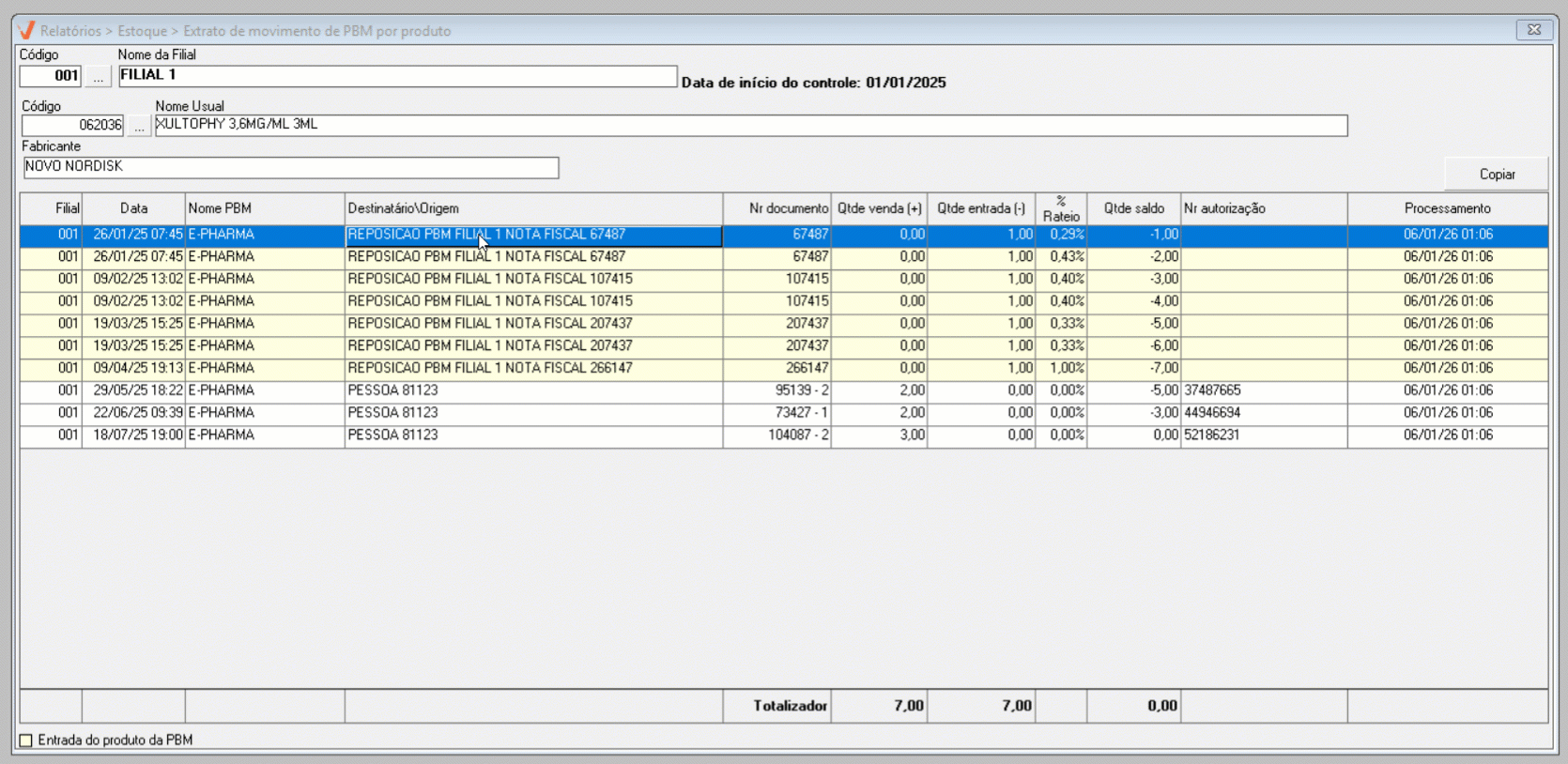Screen dimensions: 1568x764
Task: Click the app logo icon in title bar
Action: (x=26, y=31)
